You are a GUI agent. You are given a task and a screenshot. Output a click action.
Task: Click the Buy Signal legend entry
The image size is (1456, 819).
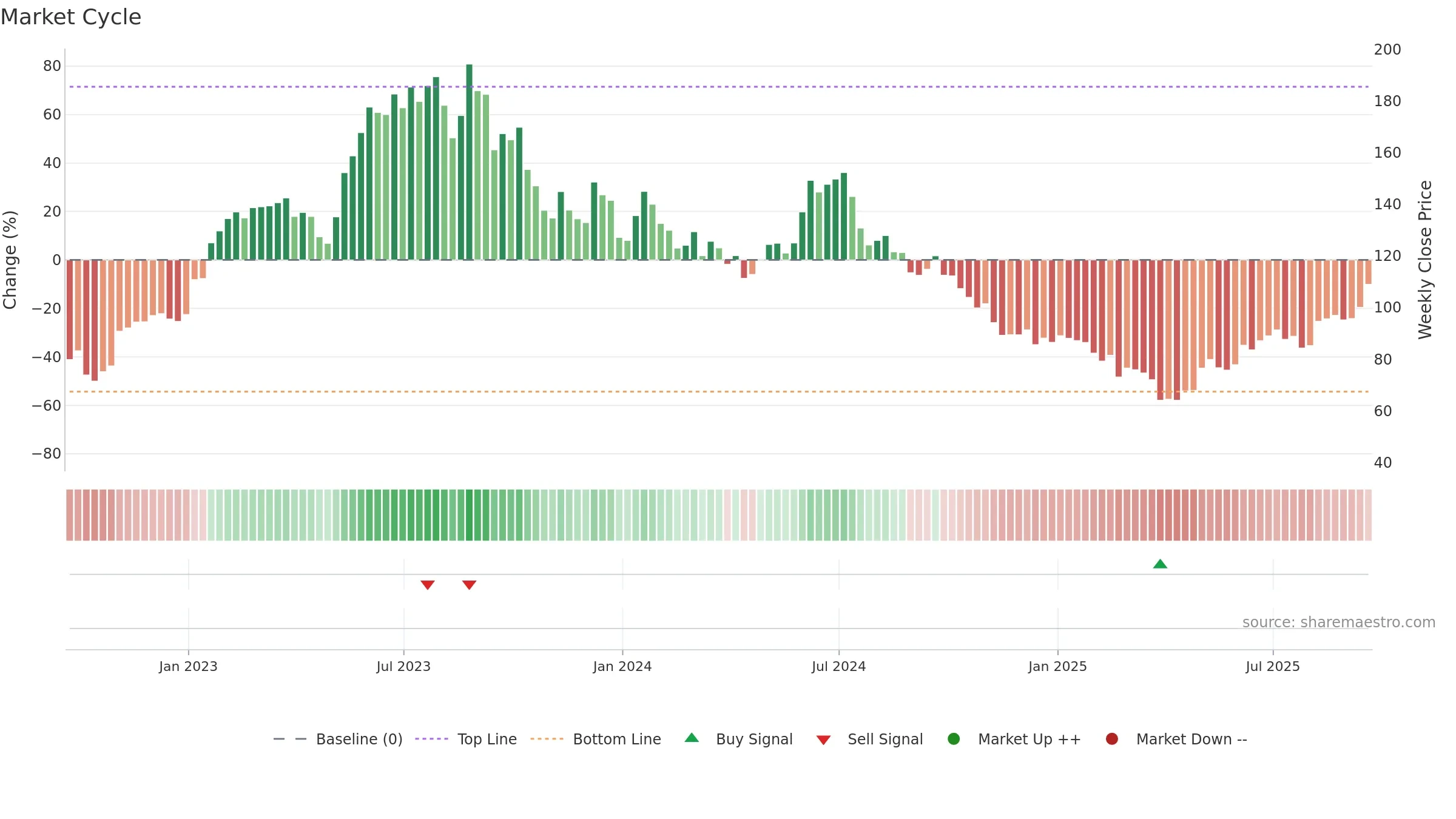(738, 739)
